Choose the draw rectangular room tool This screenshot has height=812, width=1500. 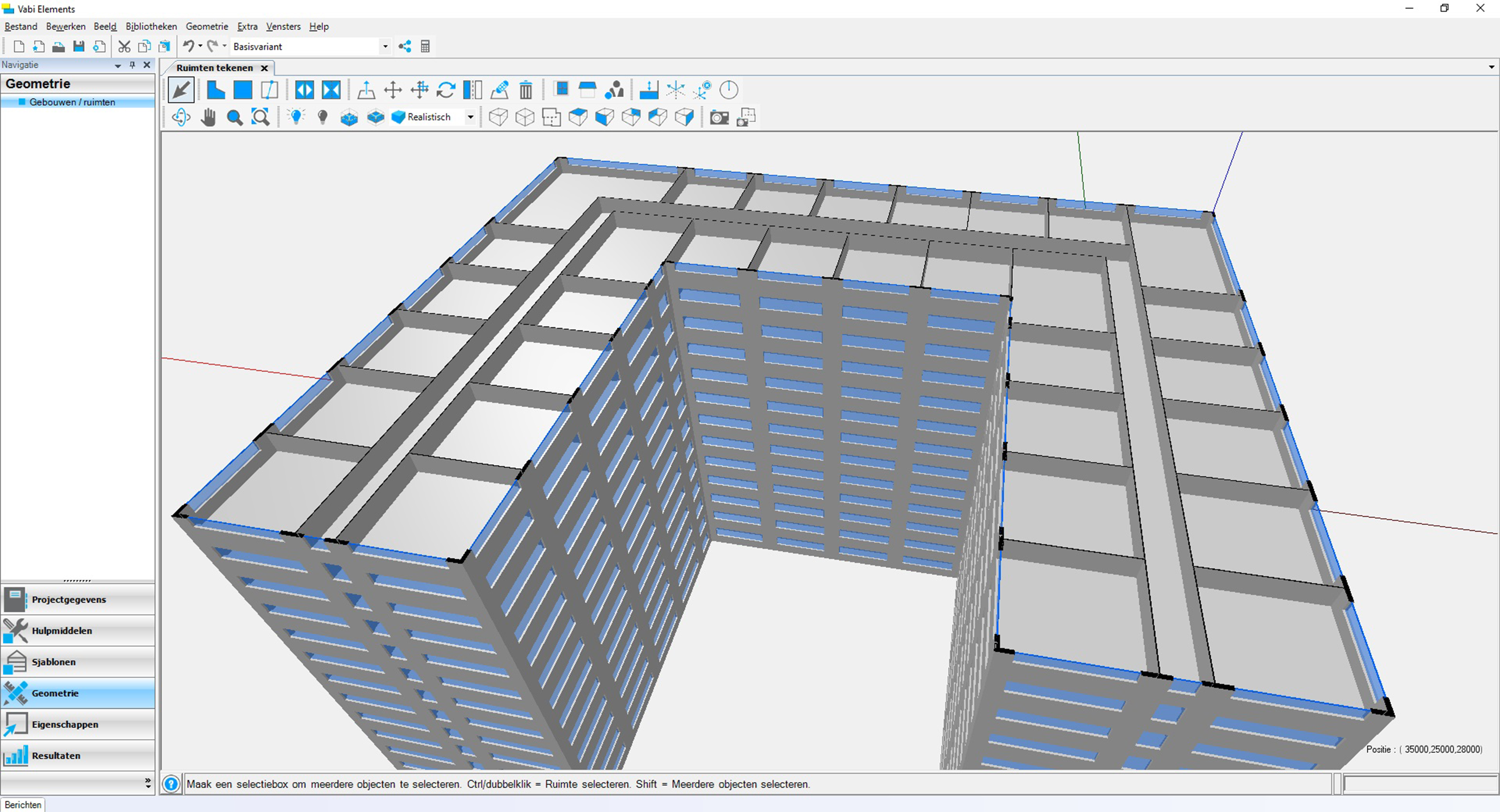[x=243, y=90]
